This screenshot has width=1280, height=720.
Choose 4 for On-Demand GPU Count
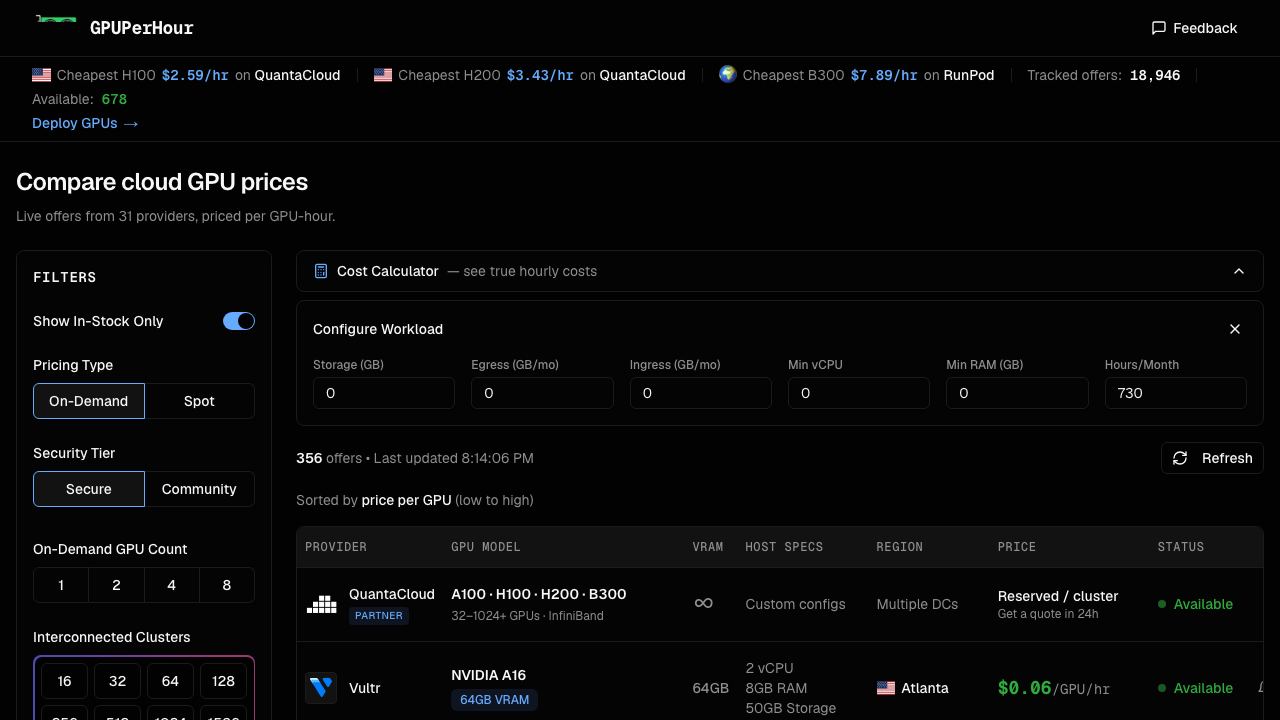tap(171, 585)
